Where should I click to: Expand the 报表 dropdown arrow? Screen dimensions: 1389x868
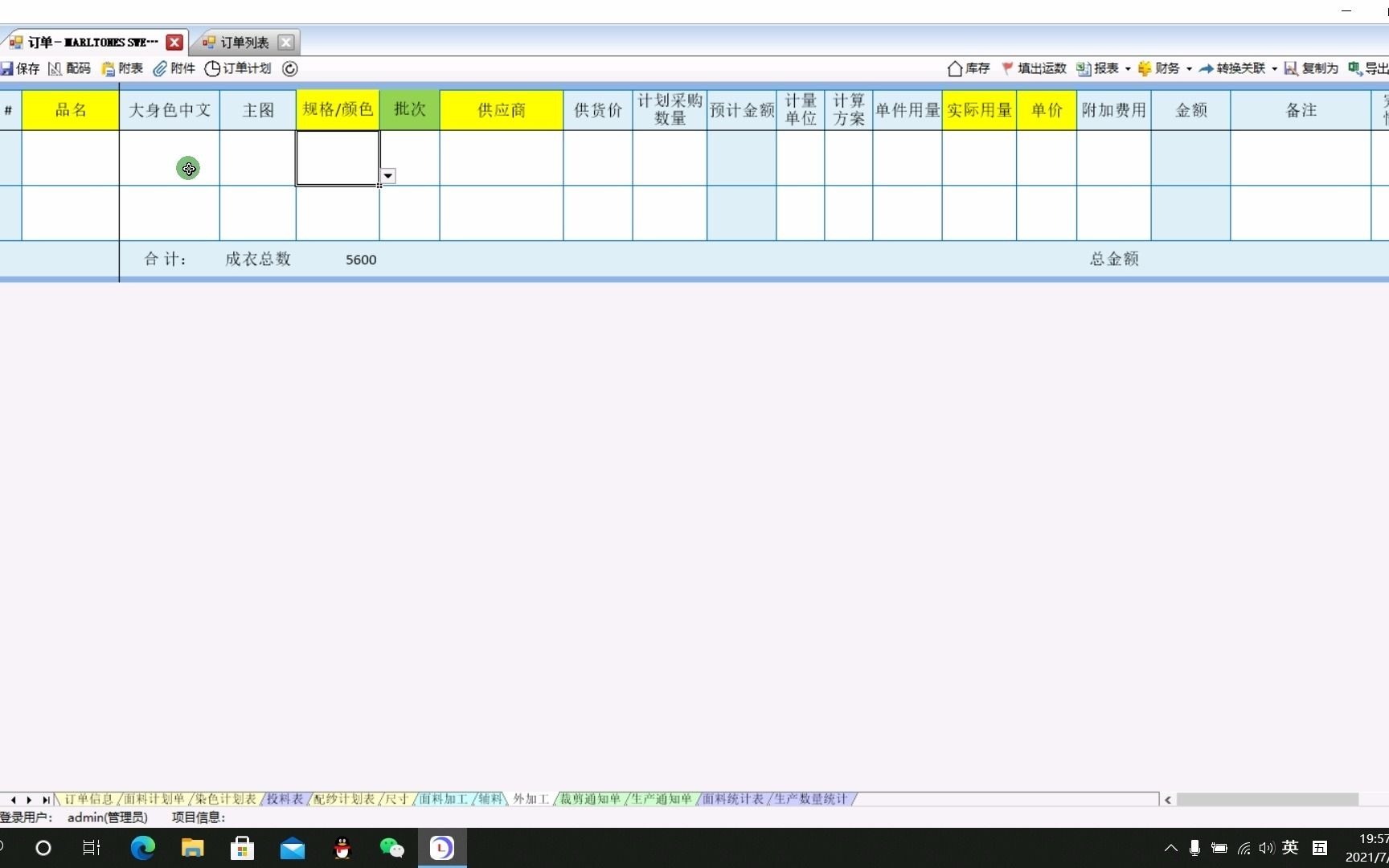click(x=1128, y=69)
